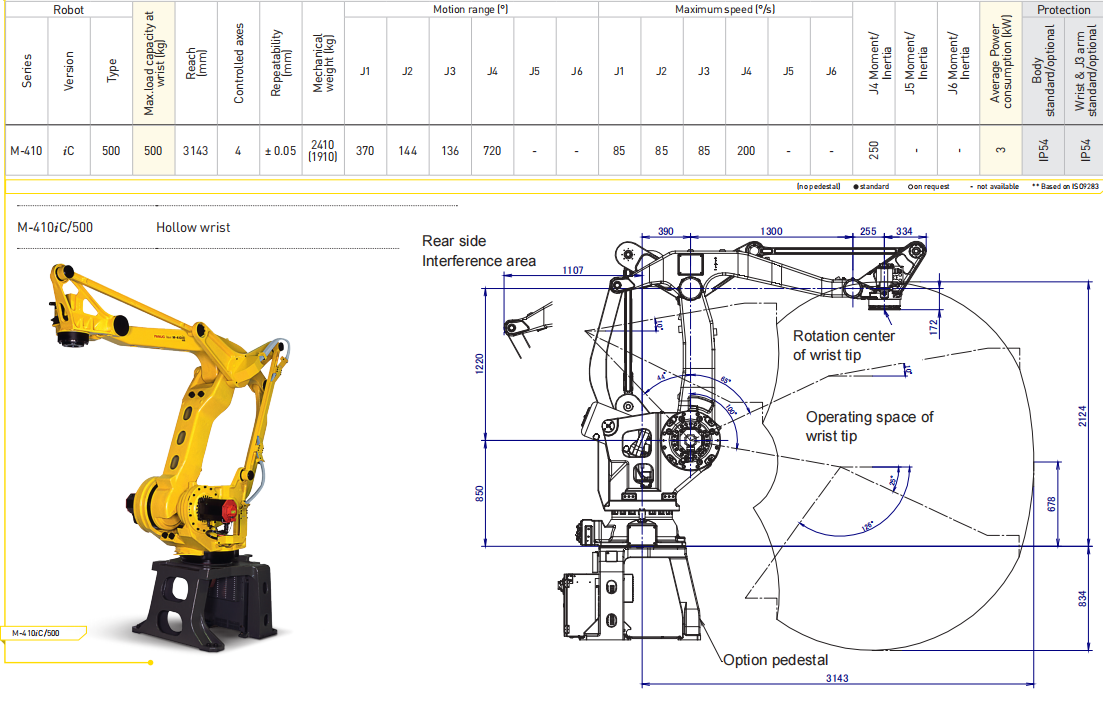The image size is (1103, 710).
Task: Select the "334" dimension in the drawing
Action: pos(904,231)
